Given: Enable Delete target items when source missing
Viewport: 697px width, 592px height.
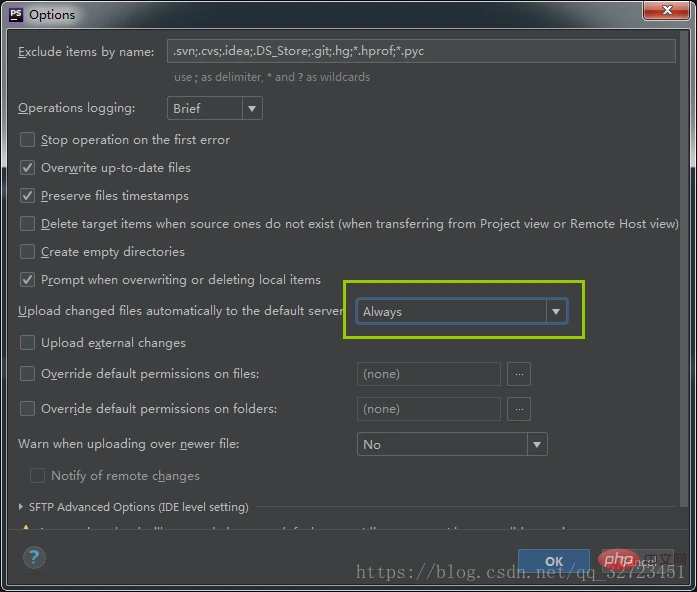Looking at the screenshot, I should pos(28,224).
